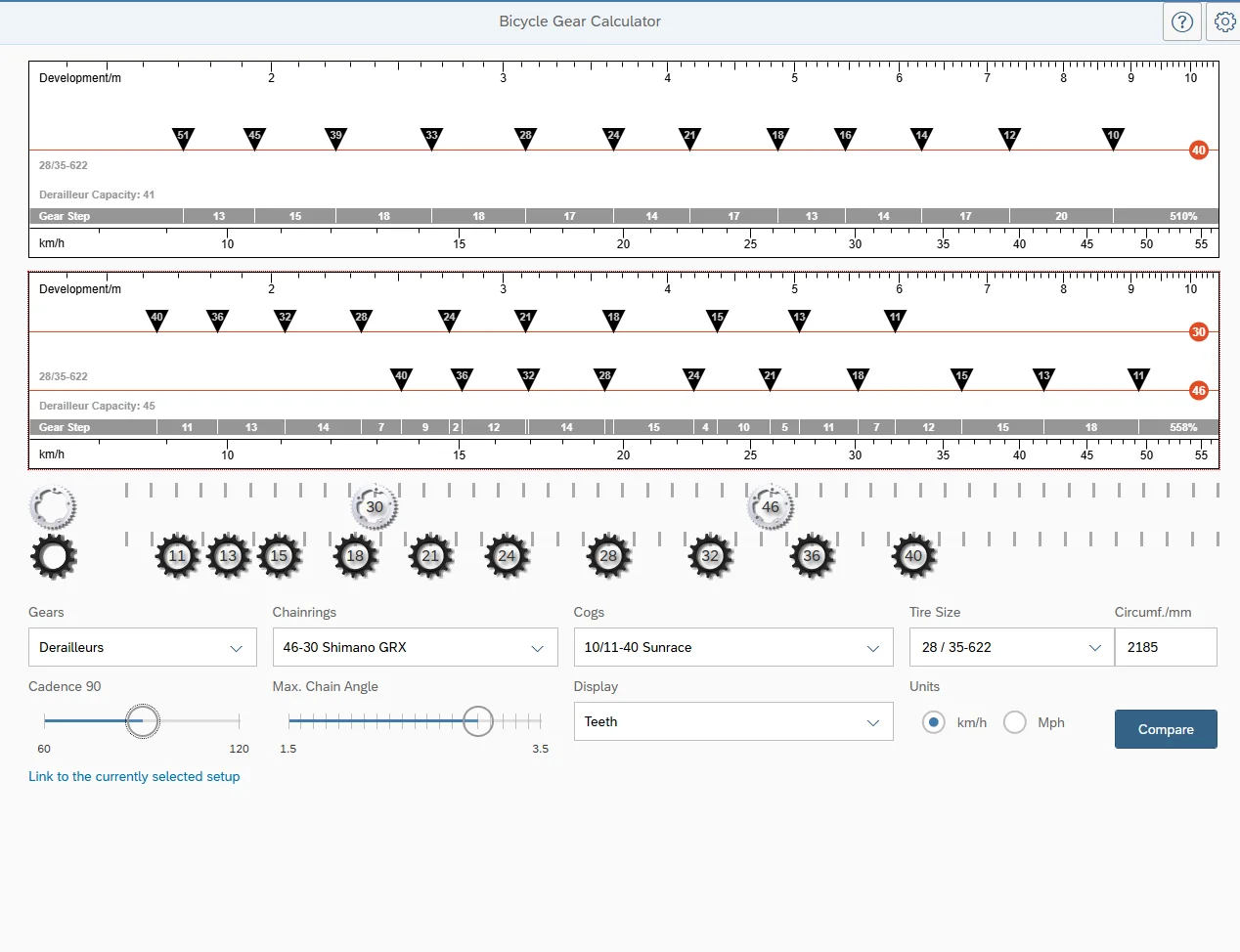
Task: Click the 30-tooth chainring sprocket icon
Action: pos(375,507)
